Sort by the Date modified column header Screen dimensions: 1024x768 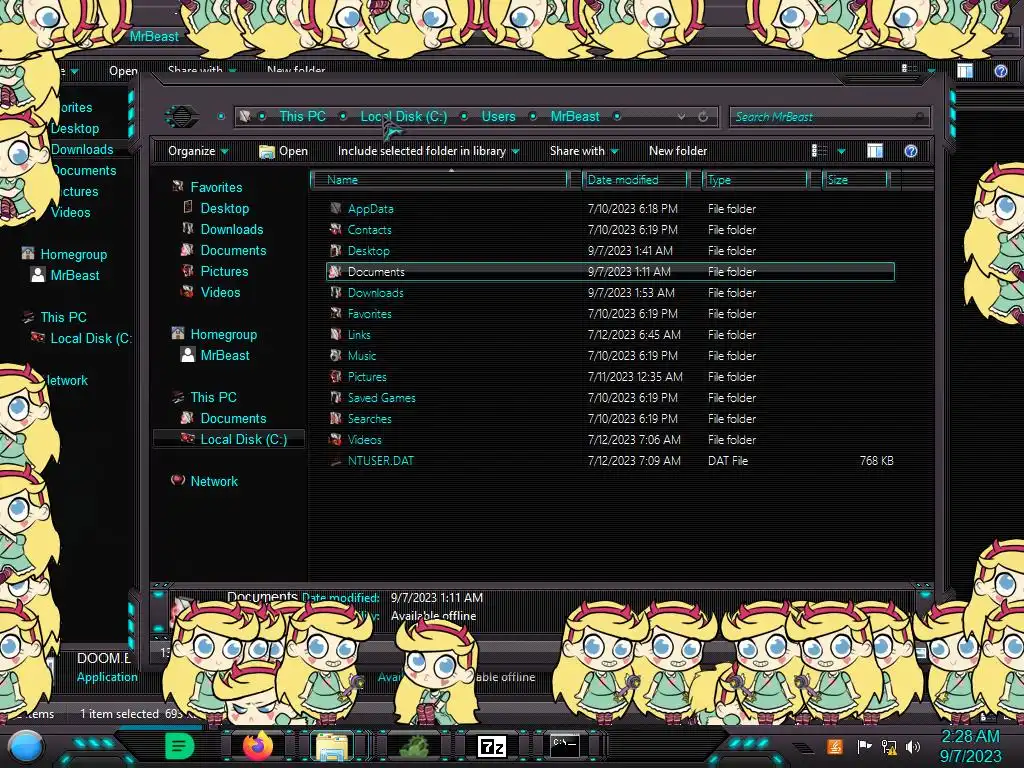tap(635, 180)
